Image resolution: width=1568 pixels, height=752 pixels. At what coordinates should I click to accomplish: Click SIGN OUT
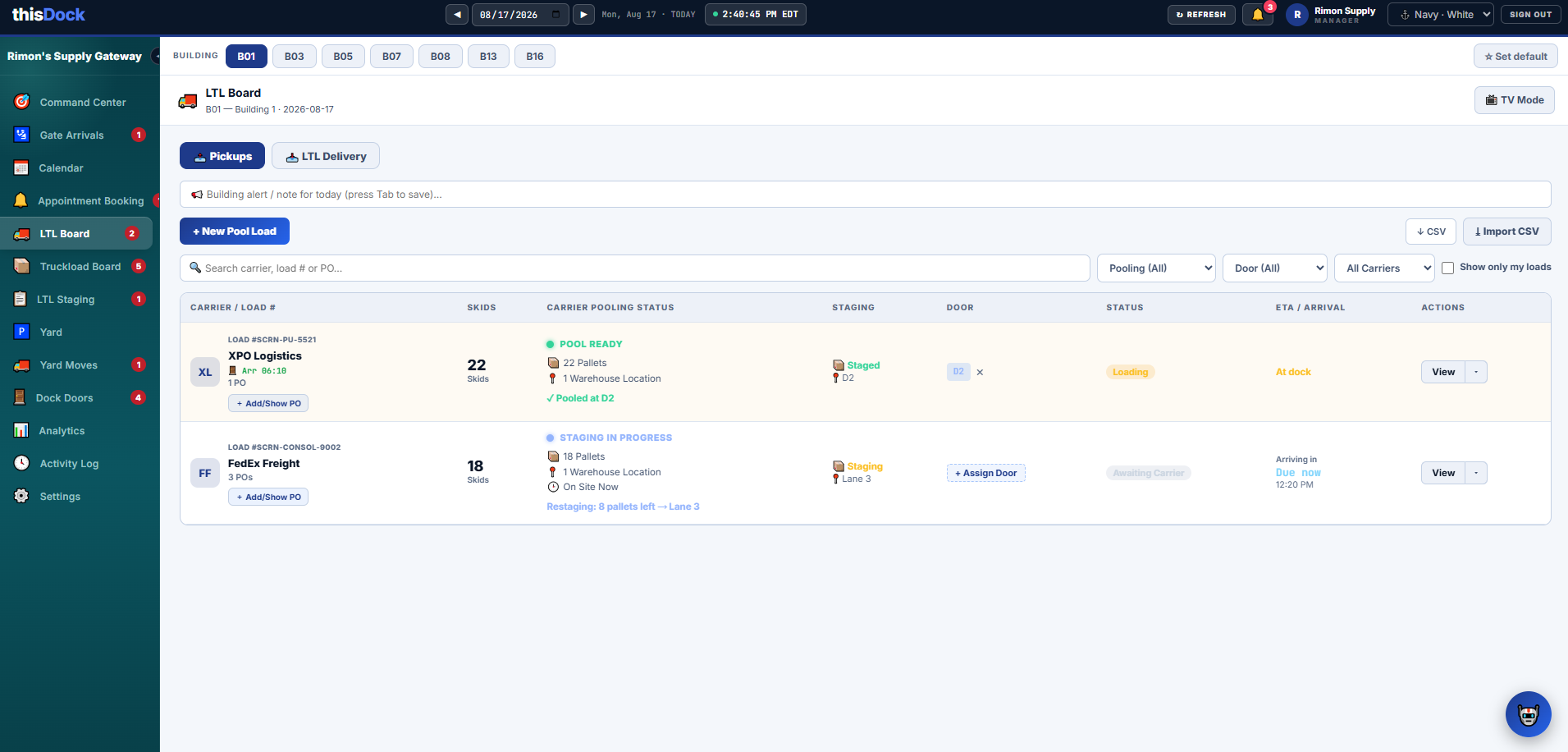(1531, 15)
